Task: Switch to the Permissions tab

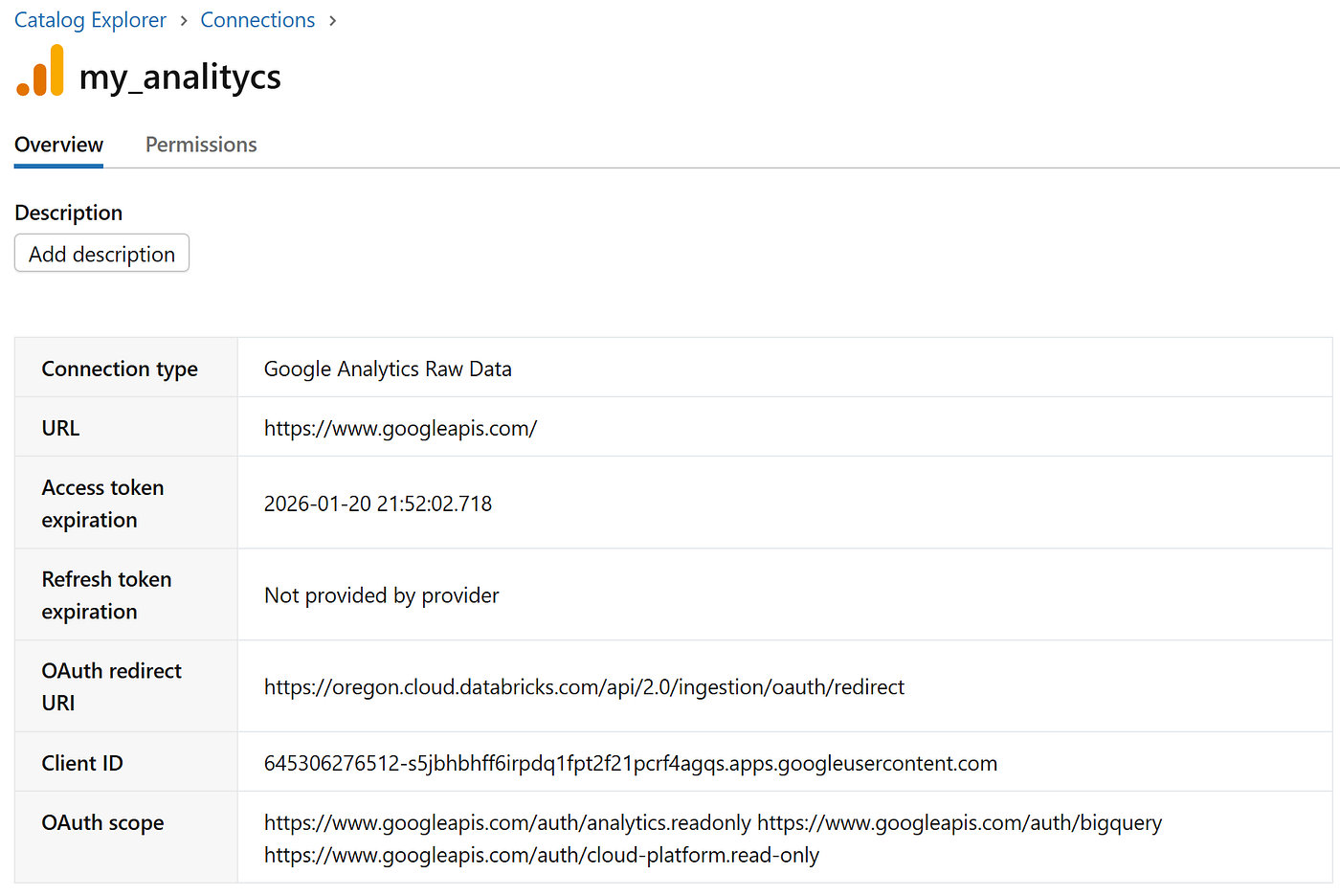Action: [201, 145]
